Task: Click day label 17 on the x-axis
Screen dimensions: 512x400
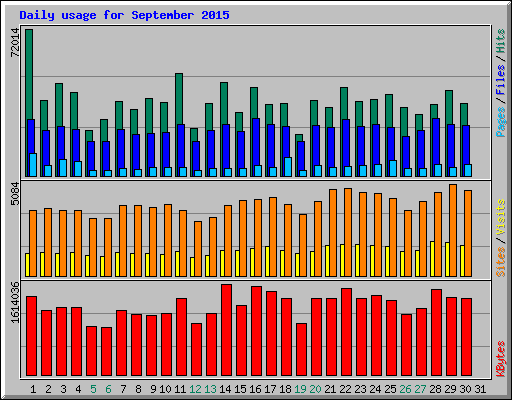Action: click(x=270, y=389)
